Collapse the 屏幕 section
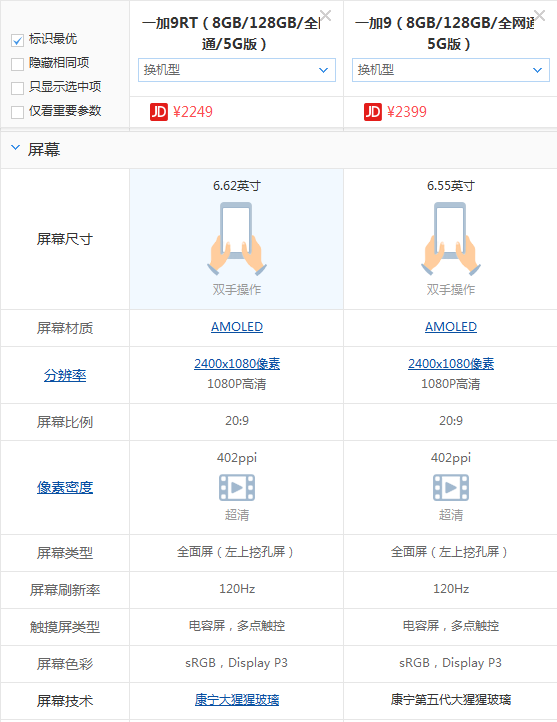 (16, 148)
